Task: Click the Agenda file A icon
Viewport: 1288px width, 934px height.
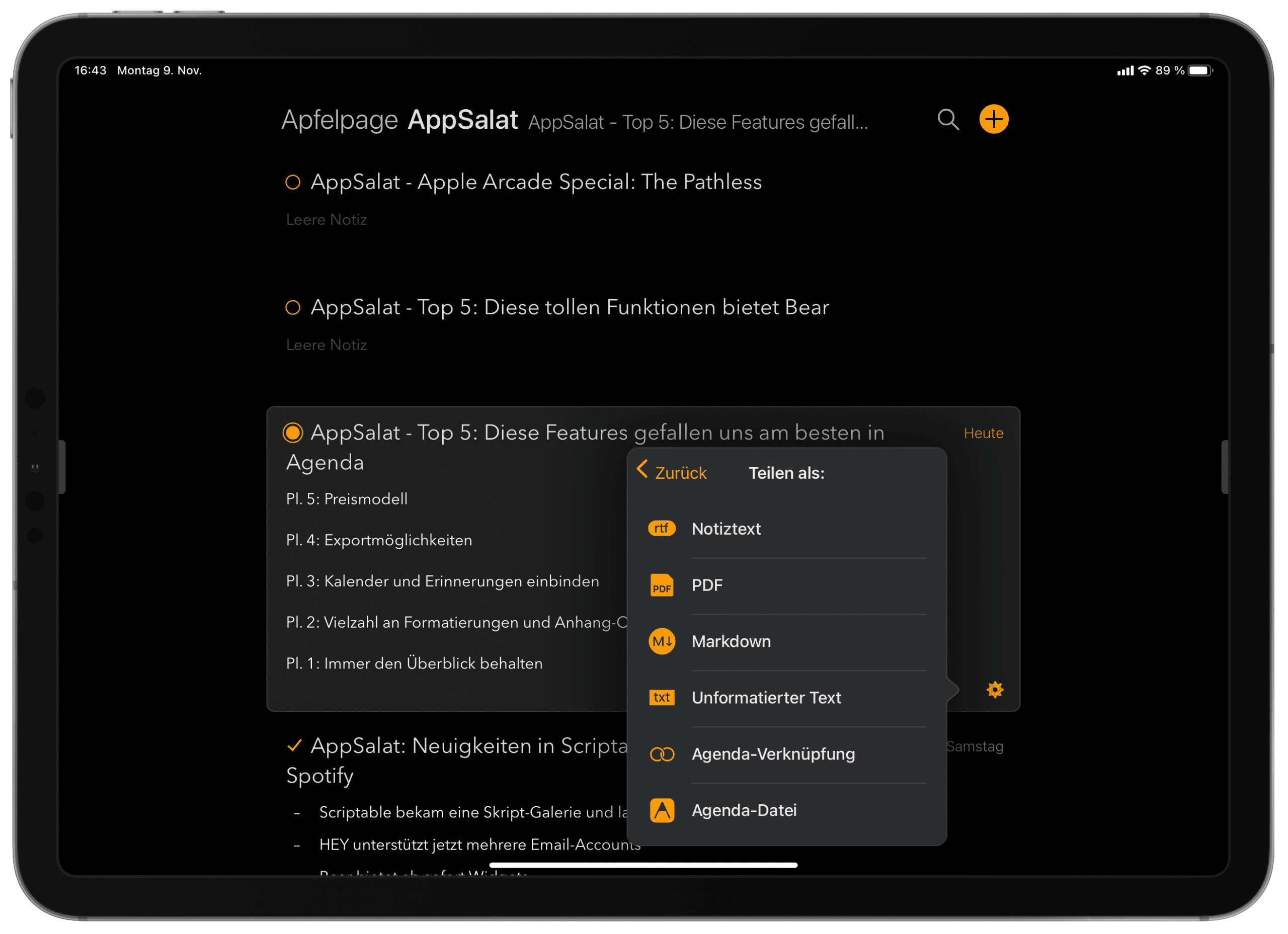Action: coord(662,810)
